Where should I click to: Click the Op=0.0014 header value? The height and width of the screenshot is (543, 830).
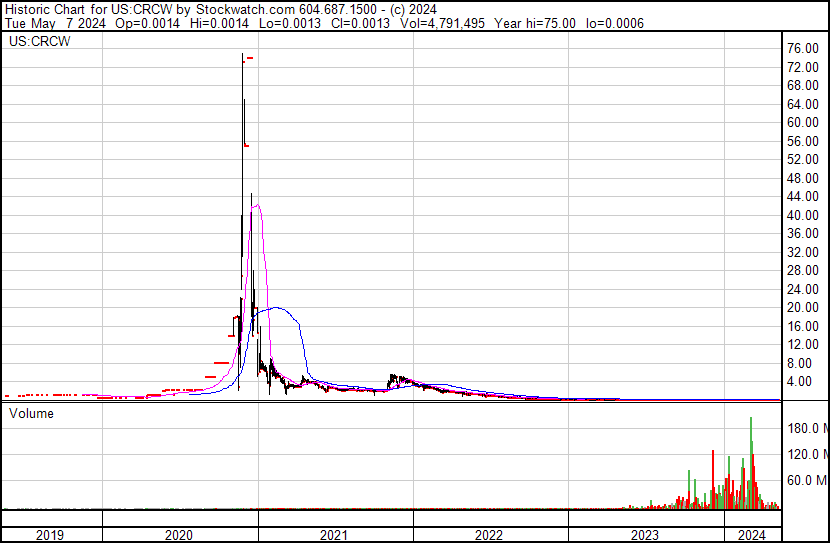(x=147, y=23)
